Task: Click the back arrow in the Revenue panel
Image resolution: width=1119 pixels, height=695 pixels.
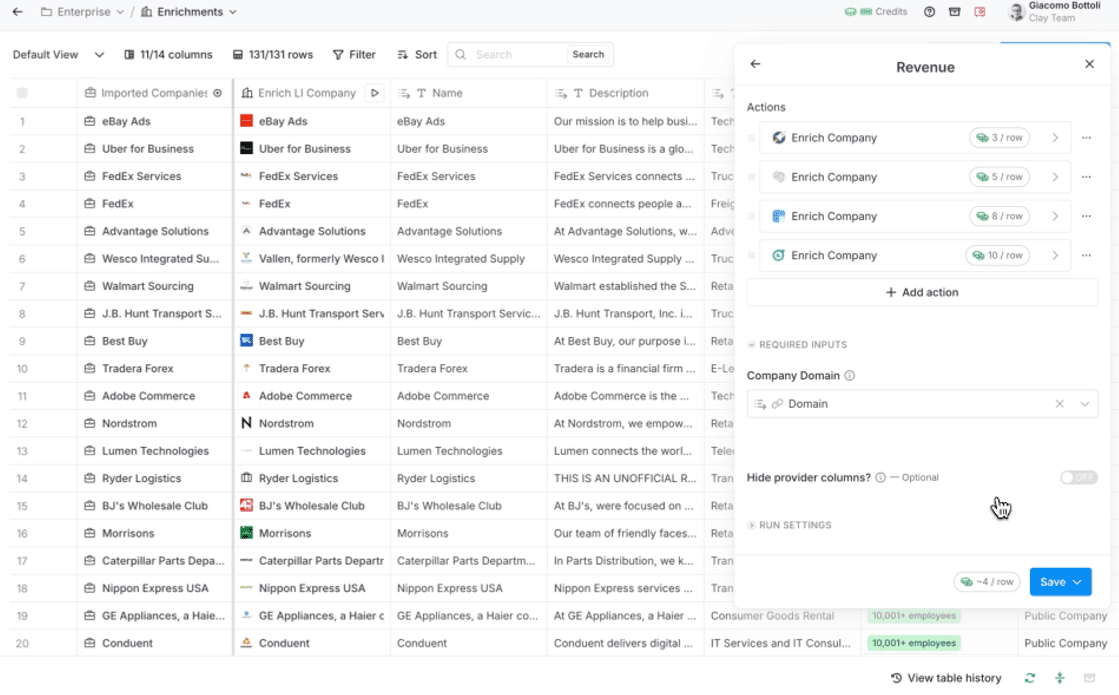Action: click(x=755, y=64)
